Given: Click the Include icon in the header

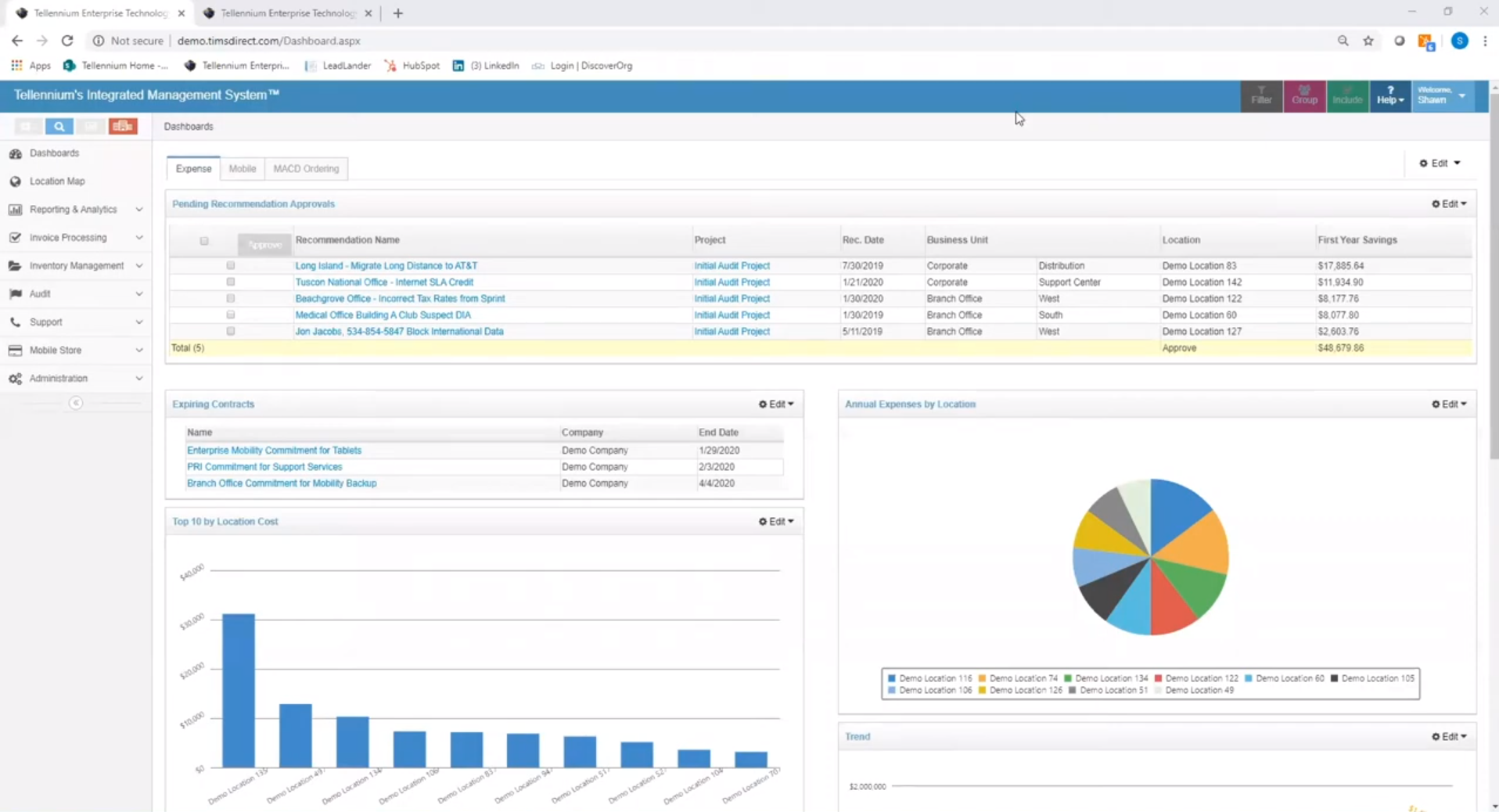Looking at the screenshot, I should coord(1348,95).
